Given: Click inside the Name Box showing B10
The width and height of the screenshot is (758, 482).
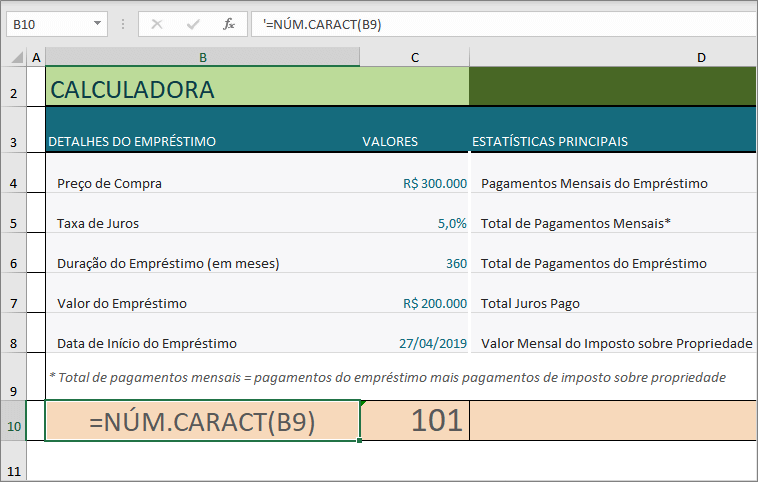Looking at the screenshot, I should [x=45, y=24].
